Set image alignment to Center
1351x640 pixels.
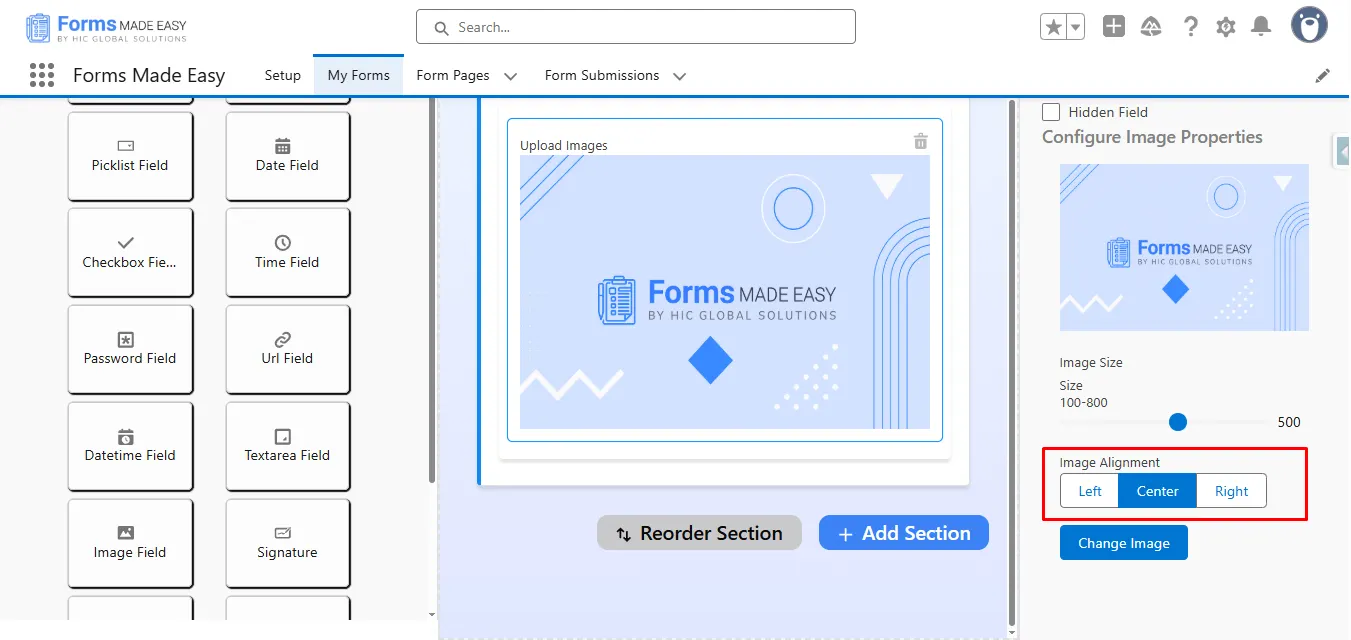(1158, 491)
